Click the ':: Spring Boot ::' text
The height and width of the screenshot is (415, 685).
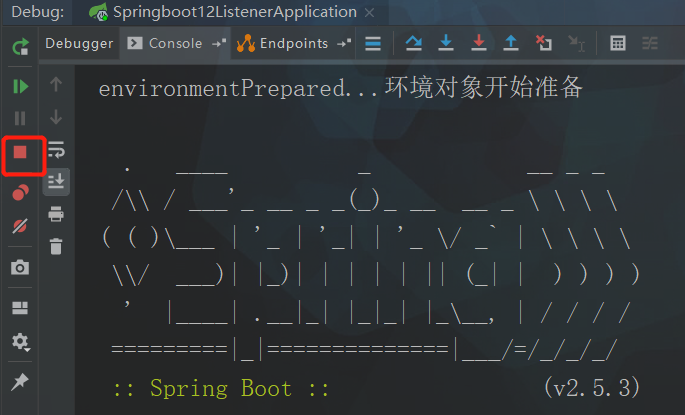[221, 388]
